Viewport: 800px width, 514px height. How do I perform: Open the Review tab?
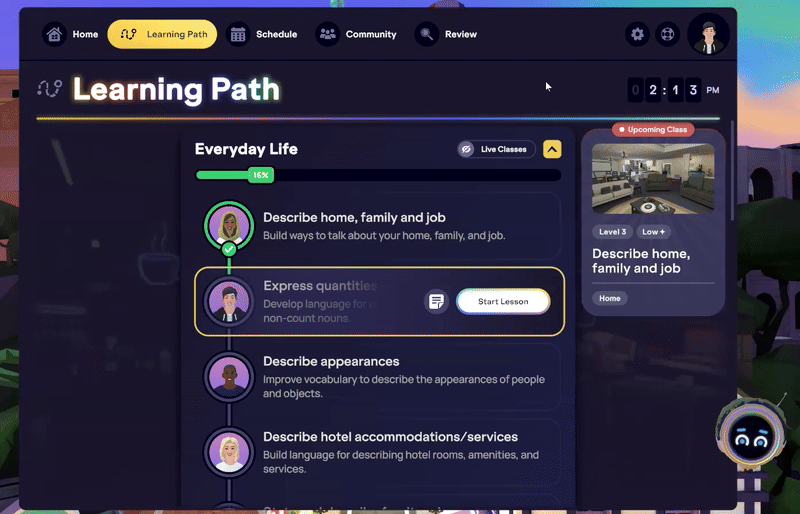[448, 34]
